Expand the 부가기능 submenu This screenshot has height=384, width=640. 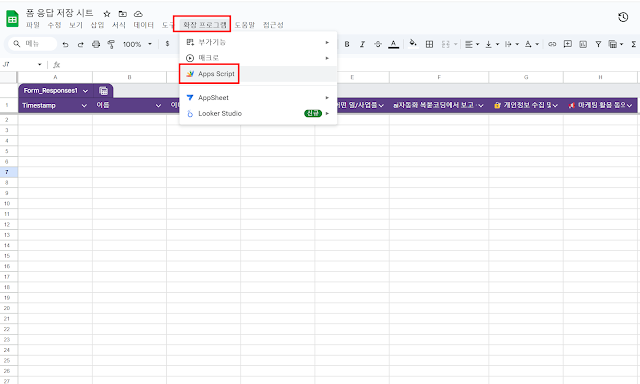tap(258, 42)
